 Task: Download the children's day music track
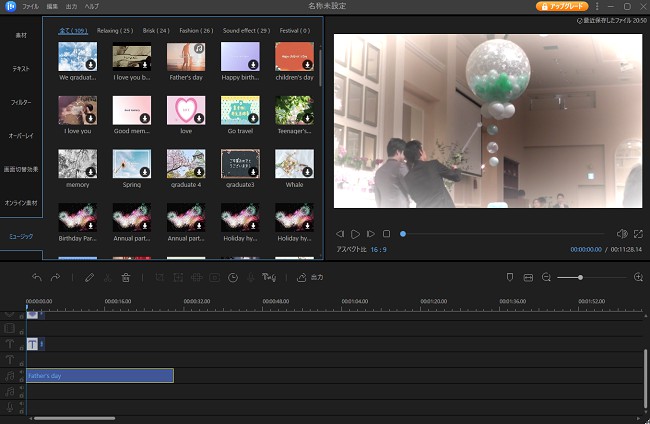pos(308,64)
